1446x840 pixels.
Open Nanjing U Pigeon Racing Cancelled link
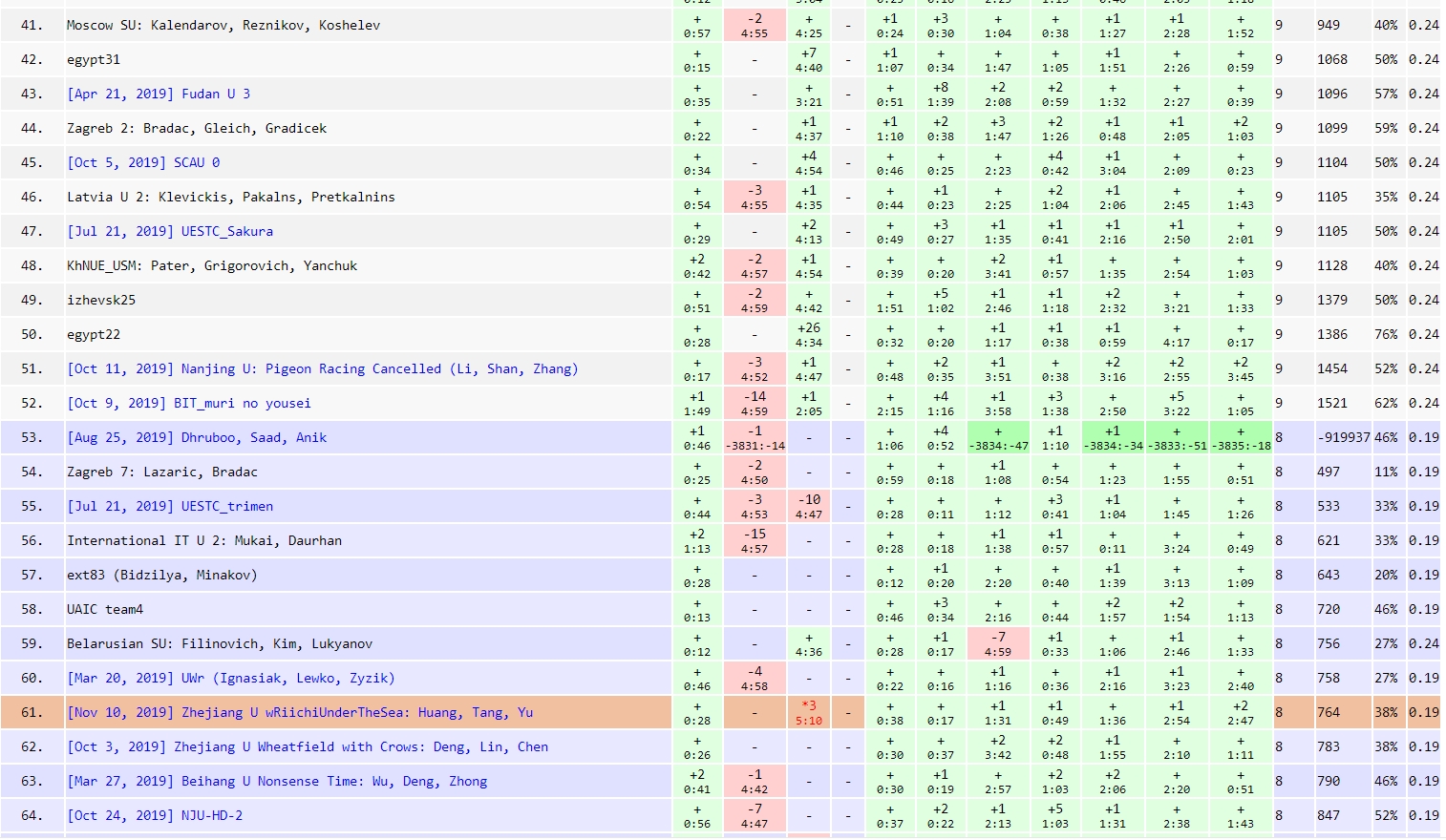[322, 368]
